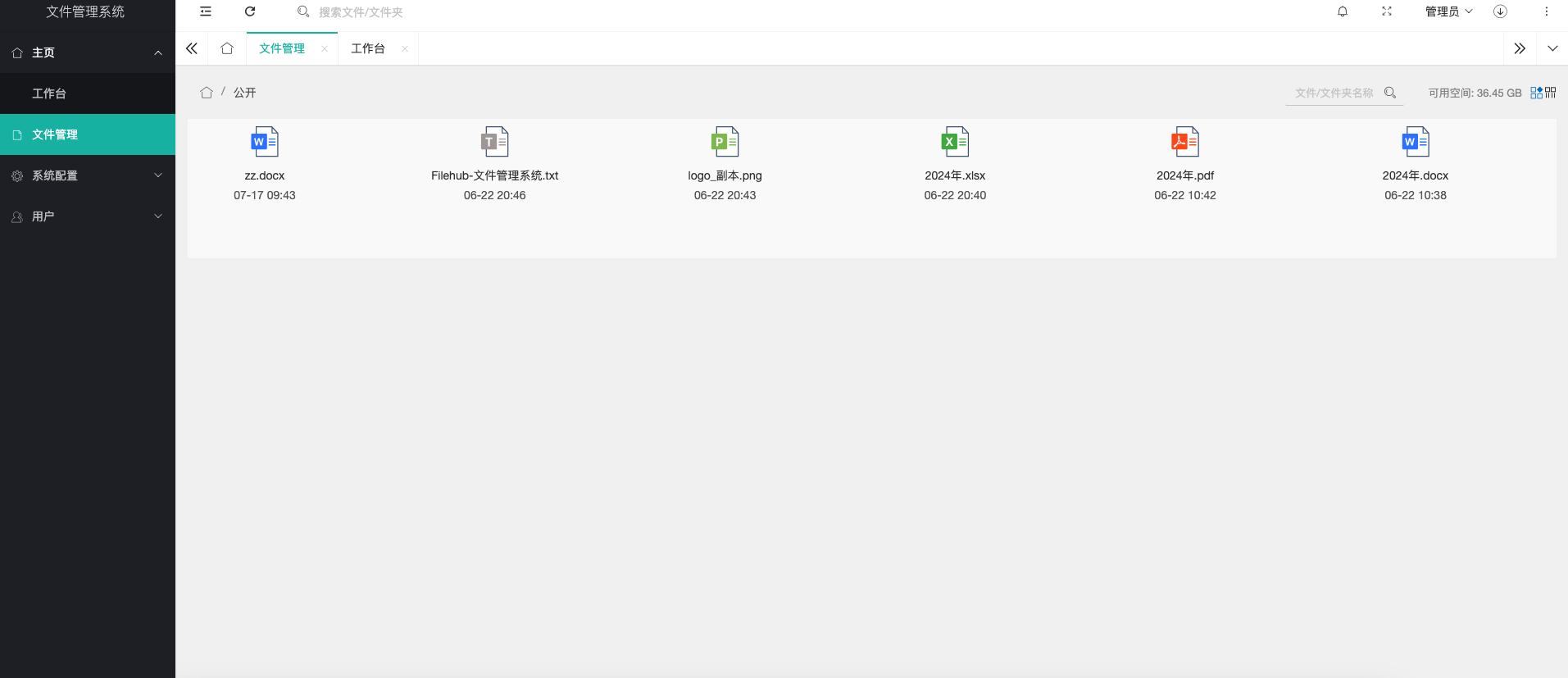The height and width of the screenshot is (678, 1568).
Task: Toggle fullscreen mode icon
Action: tap(1387, 11)
